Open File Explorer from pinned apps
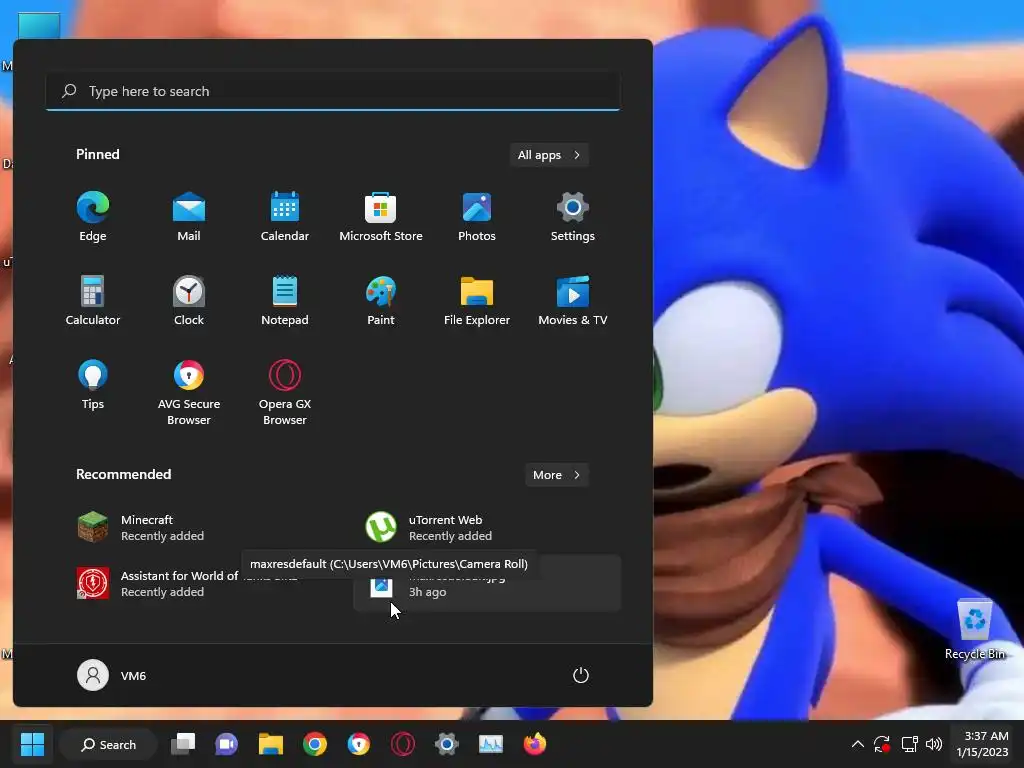This screenshot has height=768, width=1024. point(477,300)
